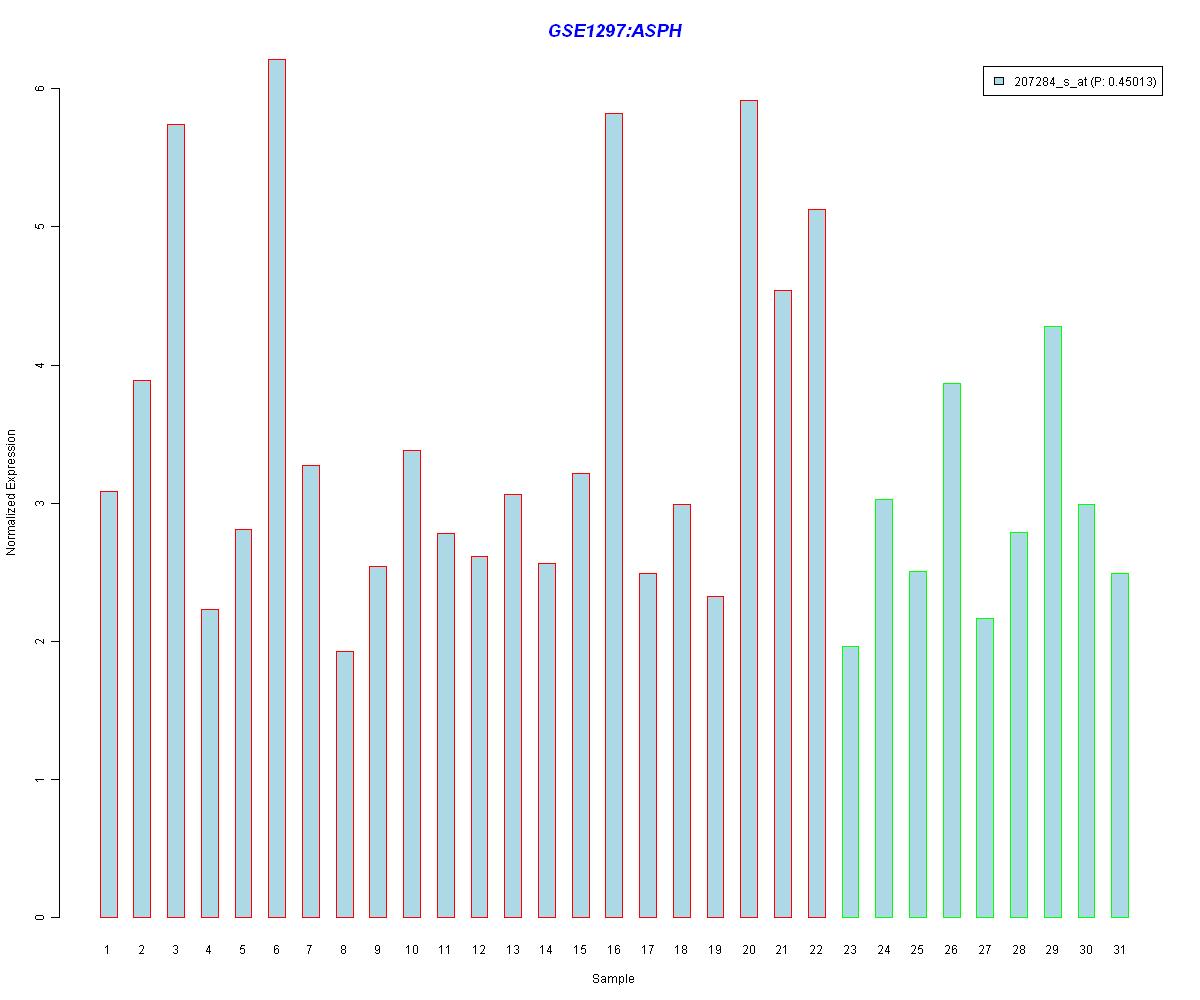
Task: Click x-axis label 16
Action: (614, 949)
